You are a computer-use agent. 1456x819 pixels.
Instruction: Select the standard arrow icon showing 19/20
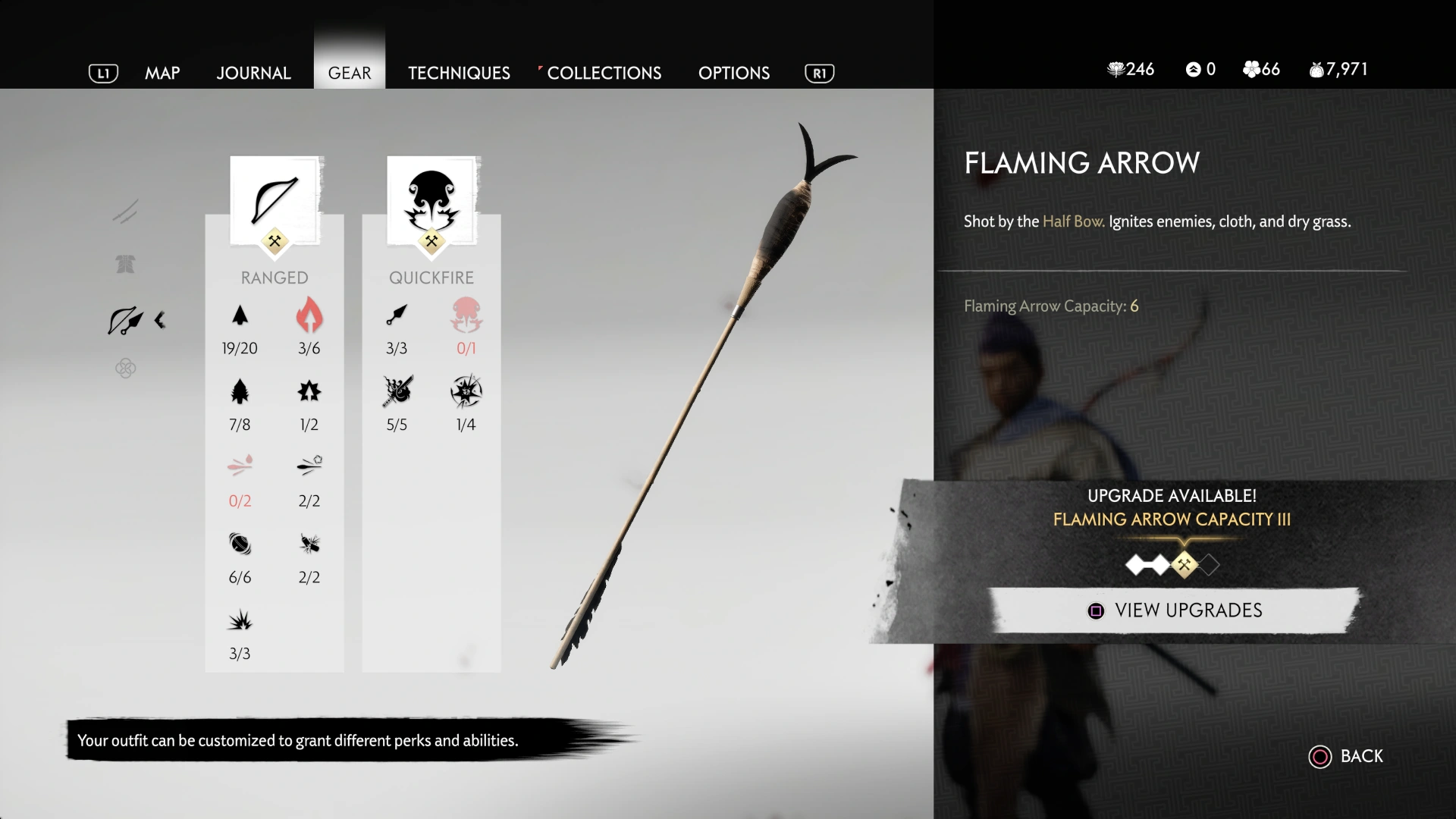point(240,315)
